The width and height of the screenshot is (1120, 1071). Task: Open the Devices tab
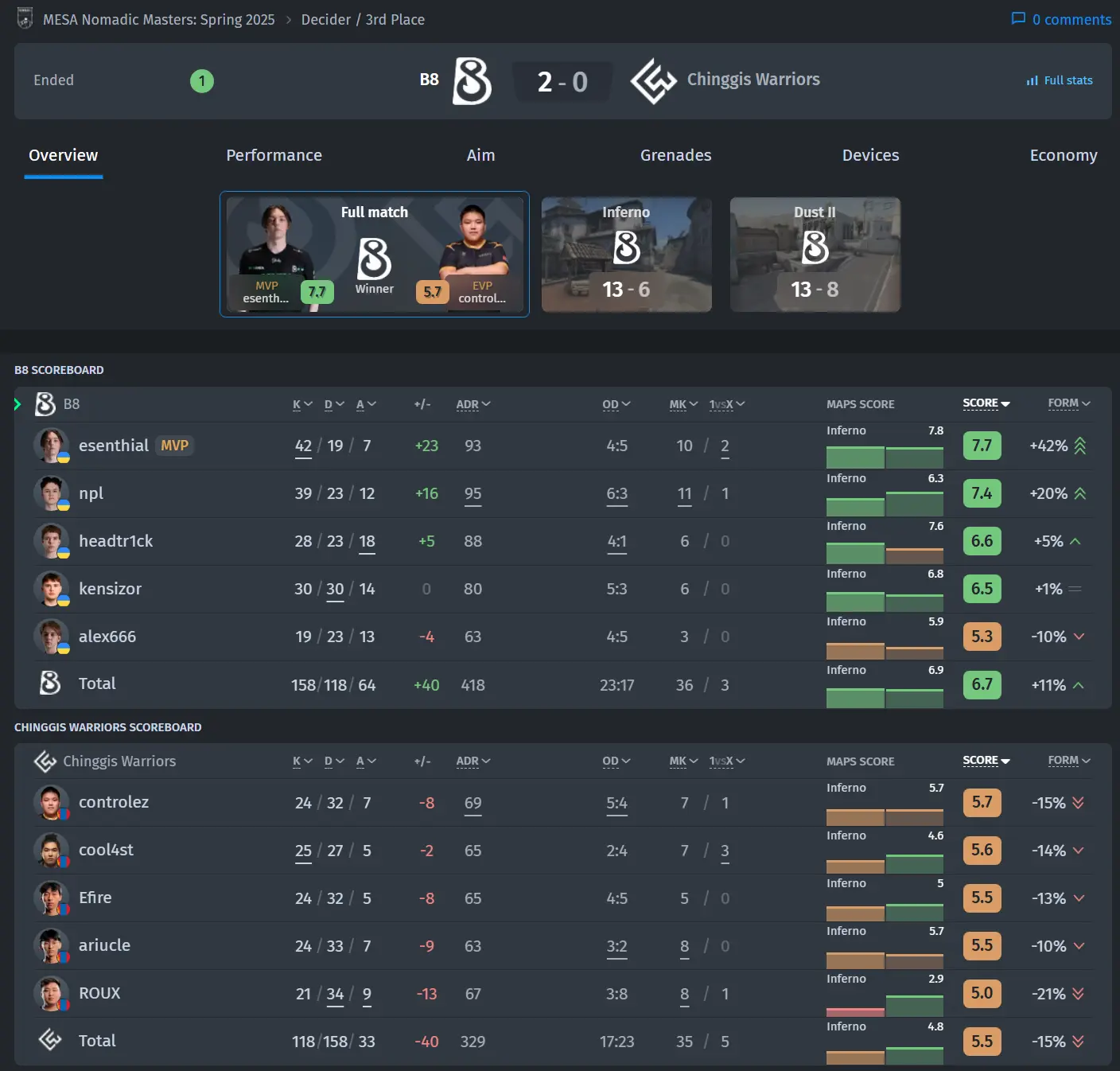coord(871,155)
